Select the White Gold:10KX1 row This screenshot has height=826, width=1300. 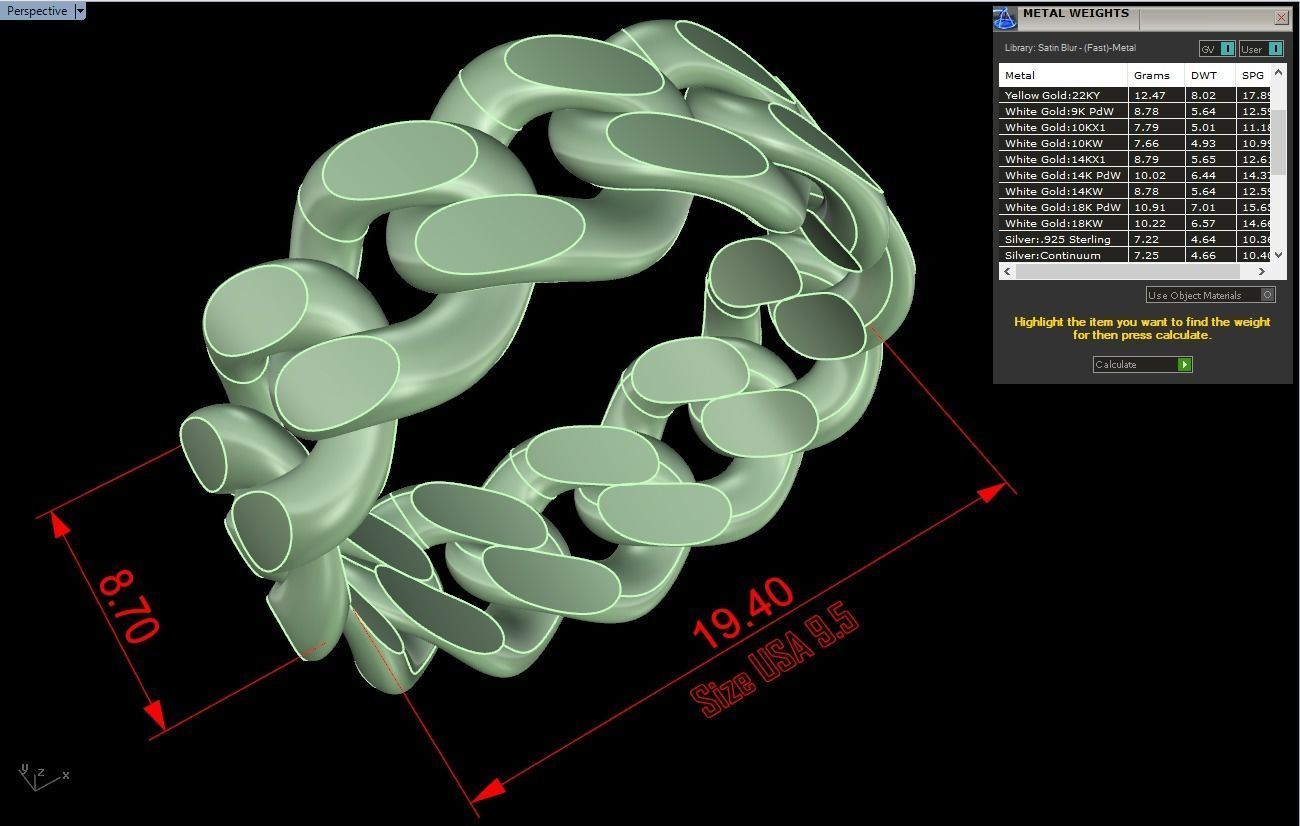(x=1135, y=127)
